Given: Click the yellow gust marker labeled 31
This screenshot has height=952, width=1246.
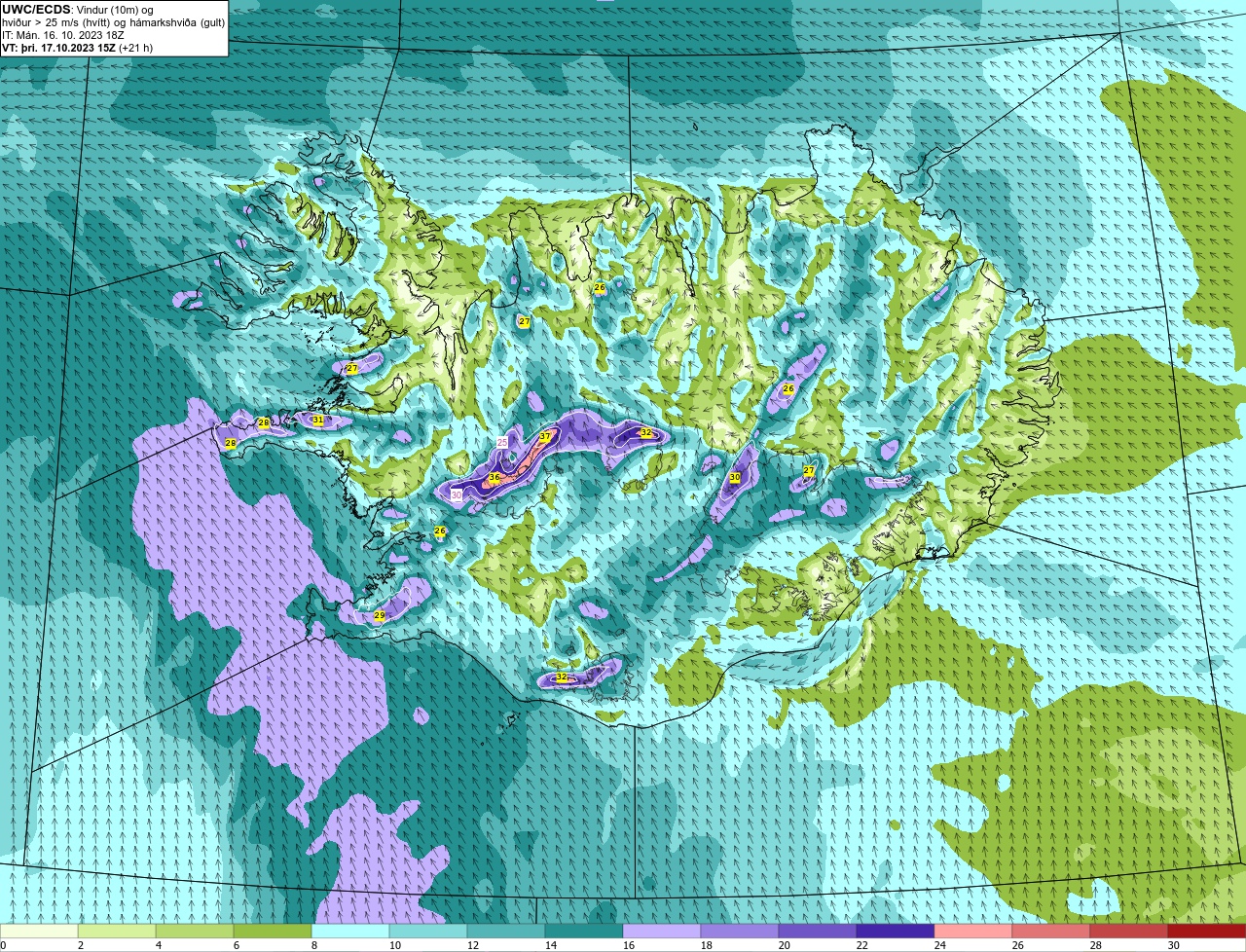Looking at the screenshot, I should pos(317,420).
